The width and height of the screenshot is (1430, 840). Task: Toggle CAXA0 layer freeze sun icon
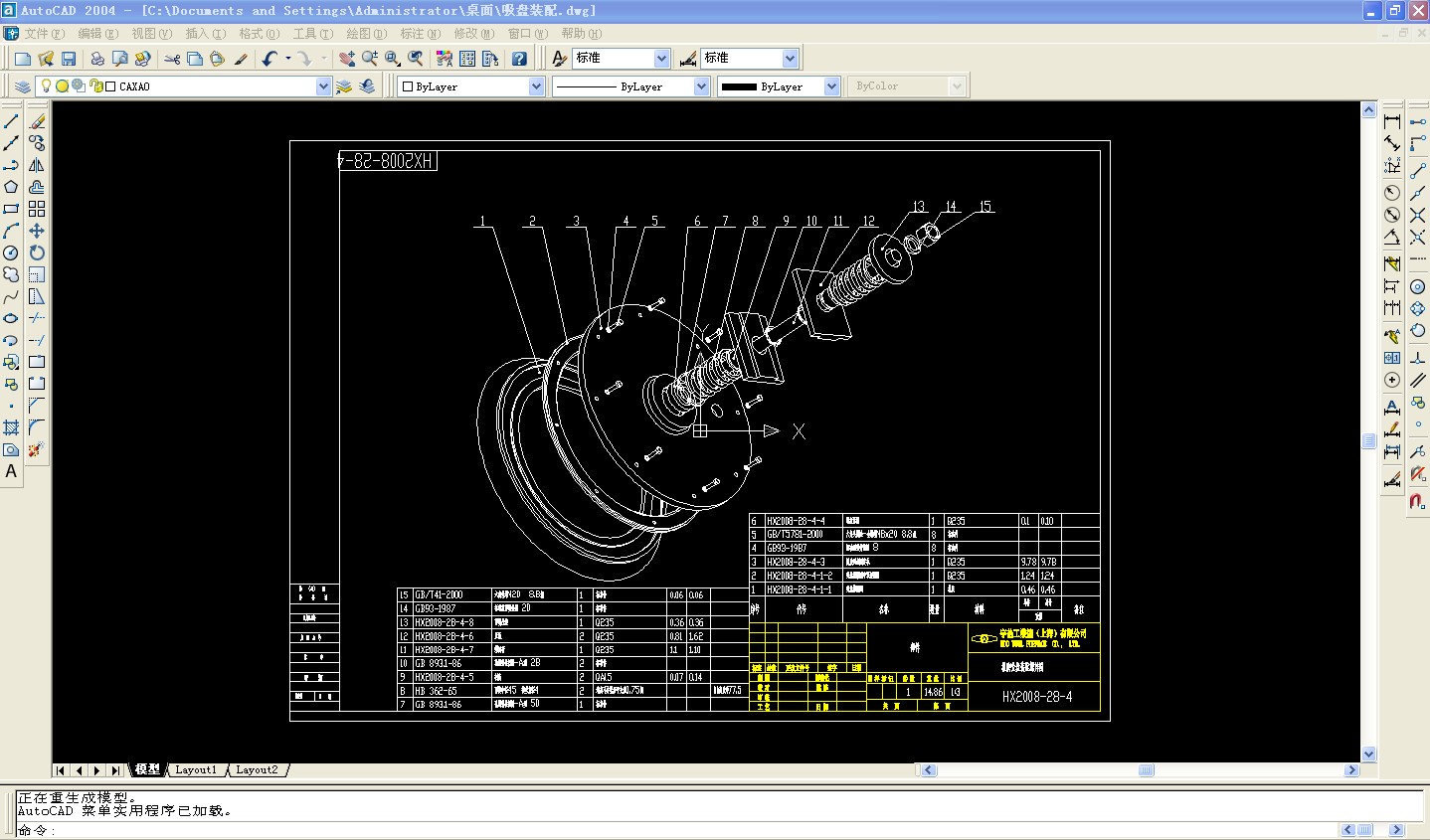[62, 86]
